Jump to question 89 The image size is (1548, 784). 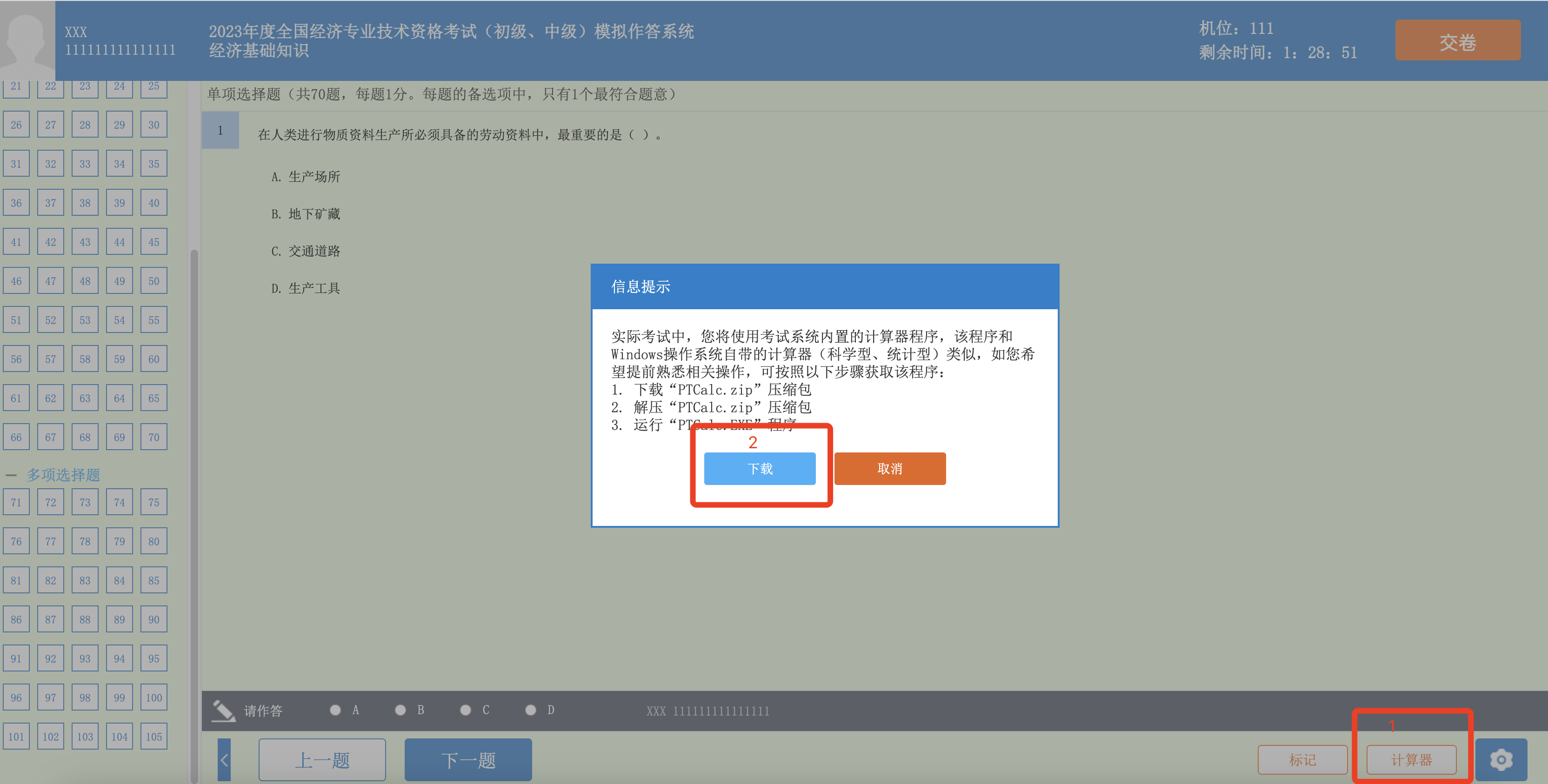120,619
